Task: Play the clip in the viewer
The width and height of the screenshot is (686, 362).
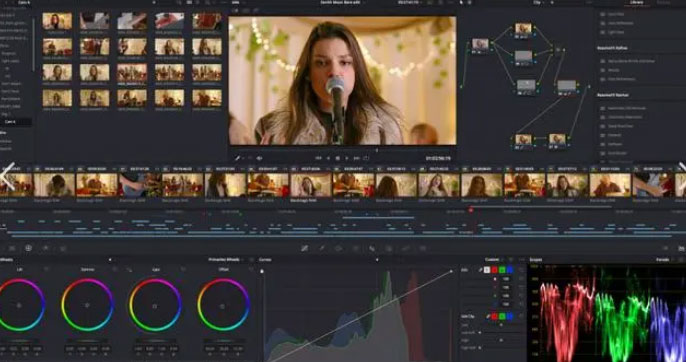Action: click(x=347, y=158)
